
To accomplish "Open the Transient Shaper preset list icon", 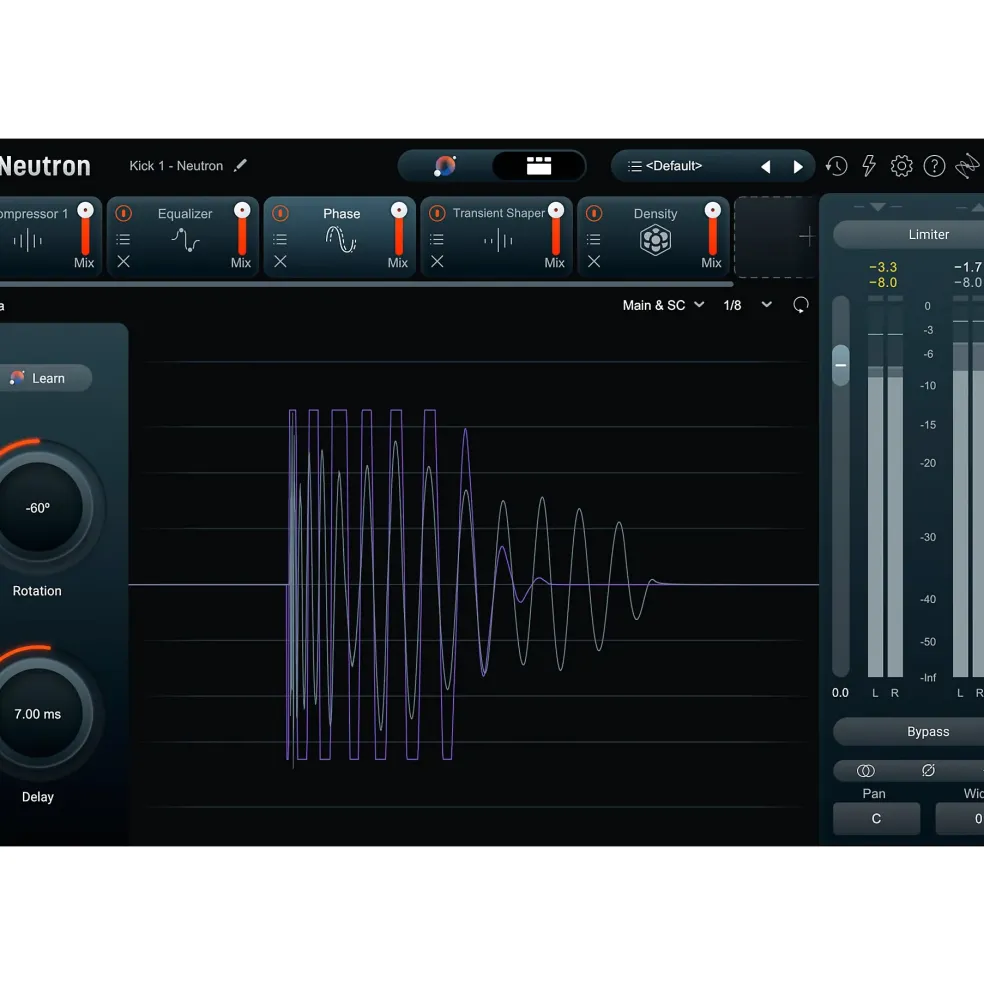I will pyautogui.click(x=437, y=239).
